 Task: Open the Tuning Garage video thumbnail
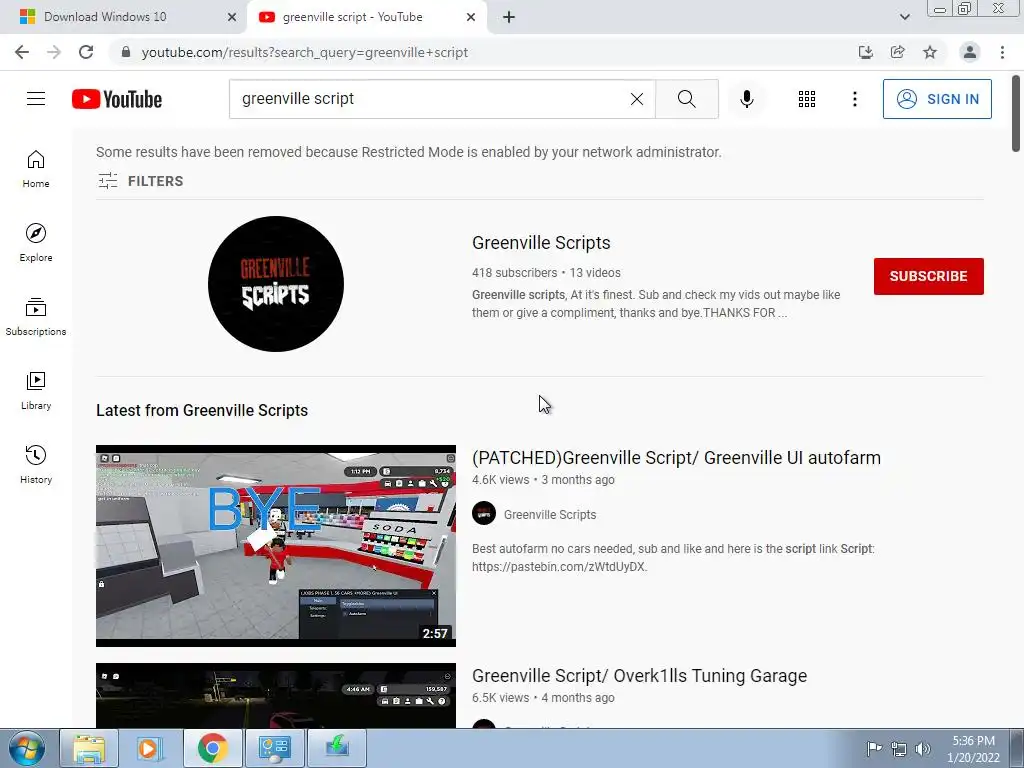tap(276, 696)
